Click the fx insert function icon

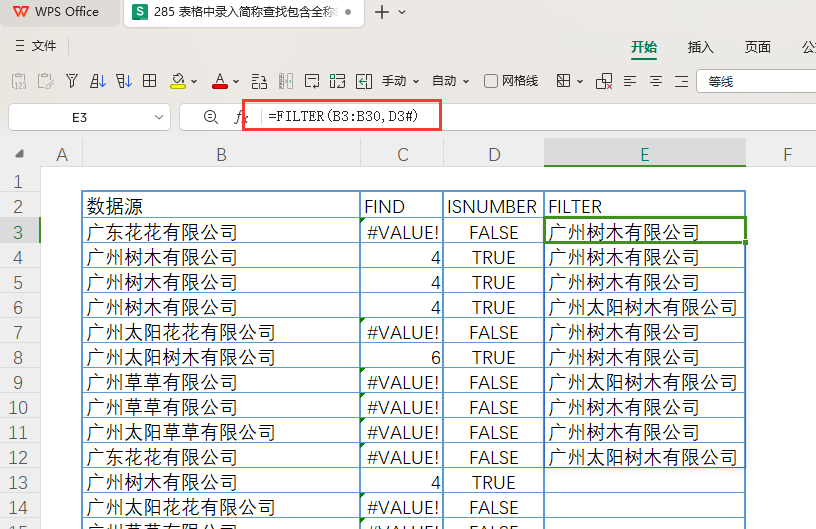click(x=240, y=118)
